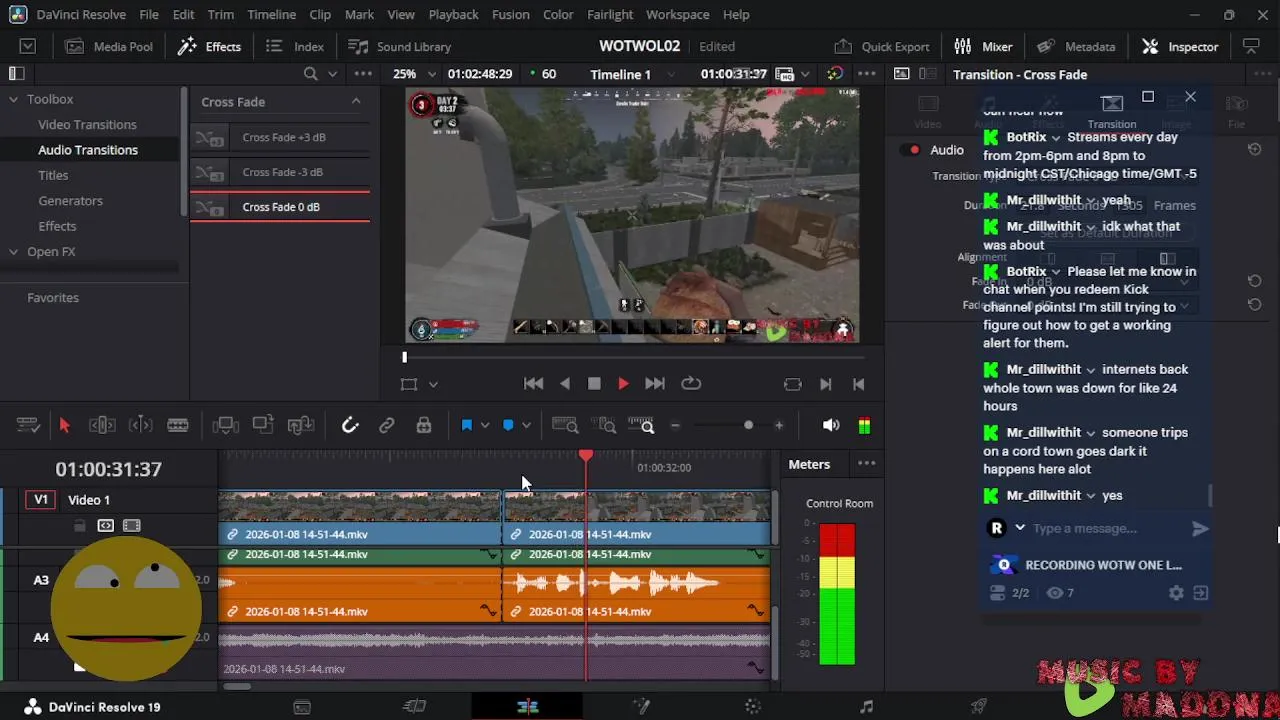
Task: Open the Sound Library panel
Action: click(400, 47)
